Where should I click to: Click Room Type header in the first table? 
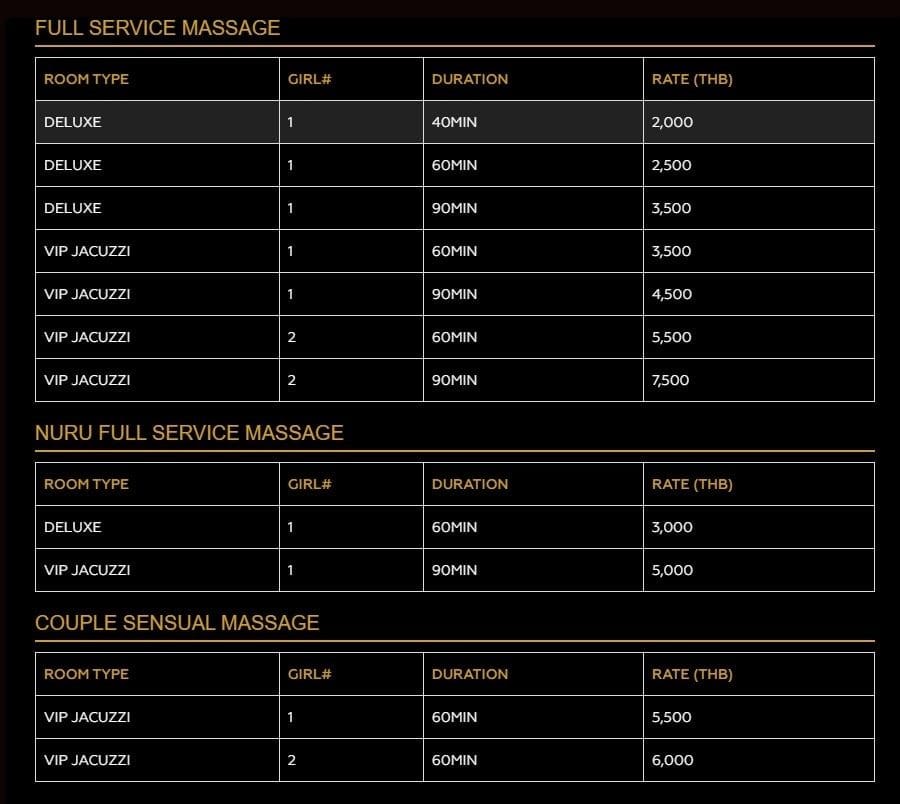coord(86,79)
